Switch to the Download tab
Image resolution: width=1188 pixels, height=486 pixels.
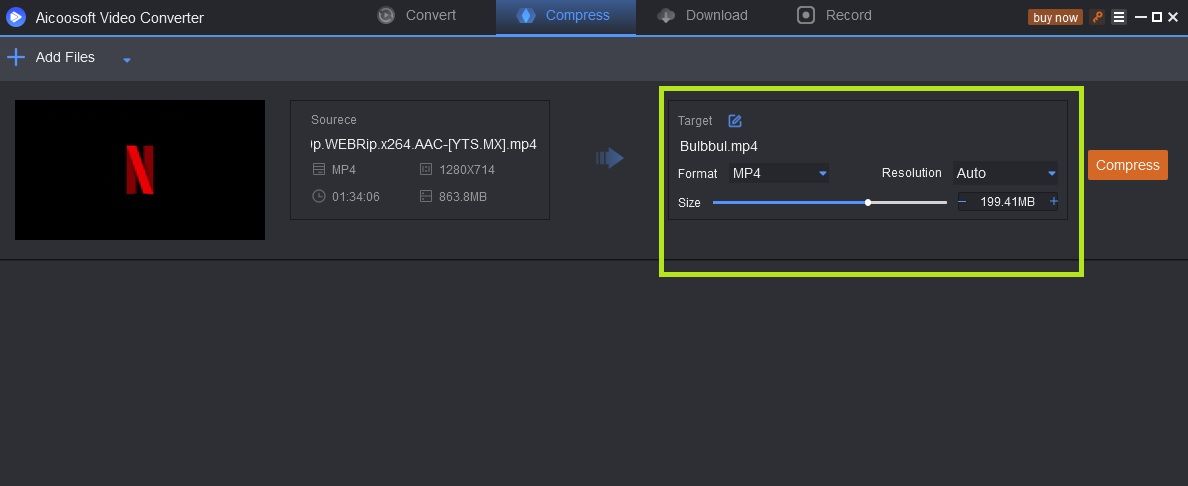(702, 15)
